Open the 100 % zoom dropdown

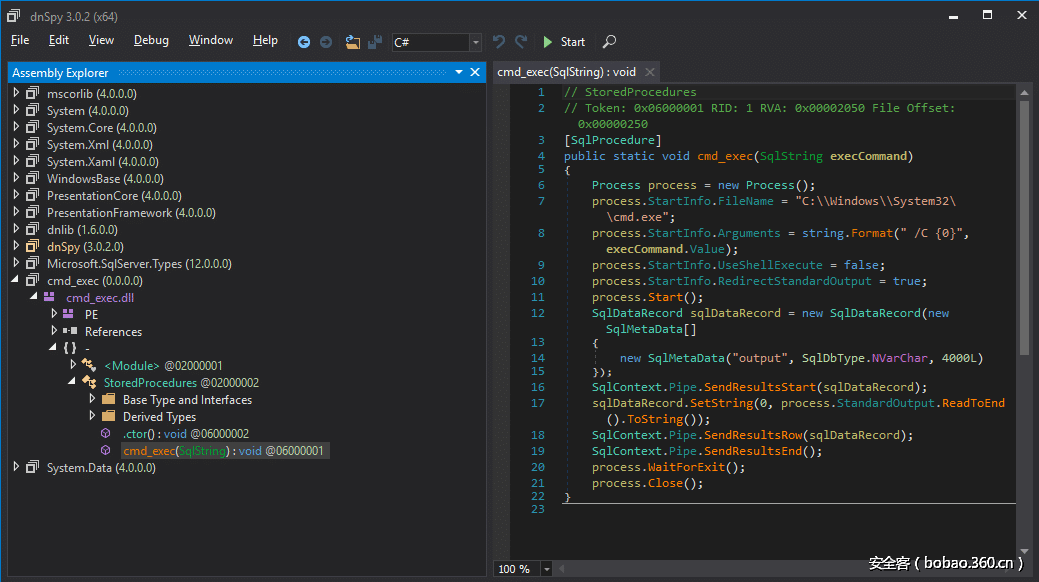[x=546, y=569]
